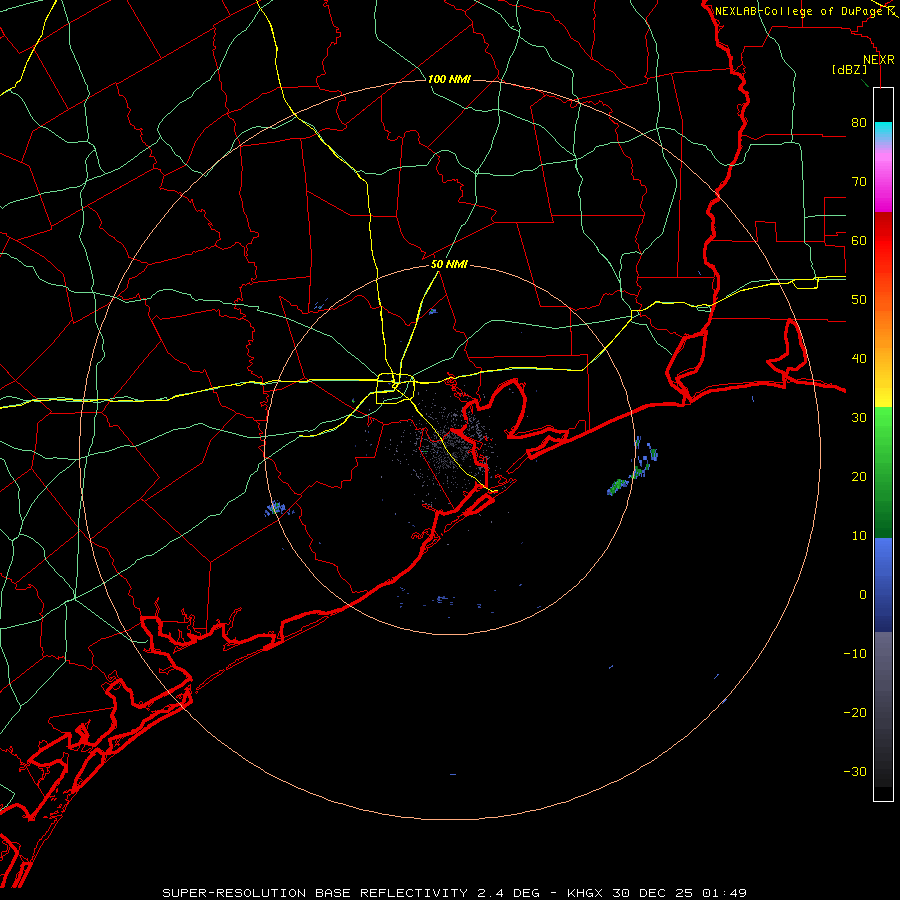
Task: Click the 10 value on the dBZ scale
Action: click(859, 536)
